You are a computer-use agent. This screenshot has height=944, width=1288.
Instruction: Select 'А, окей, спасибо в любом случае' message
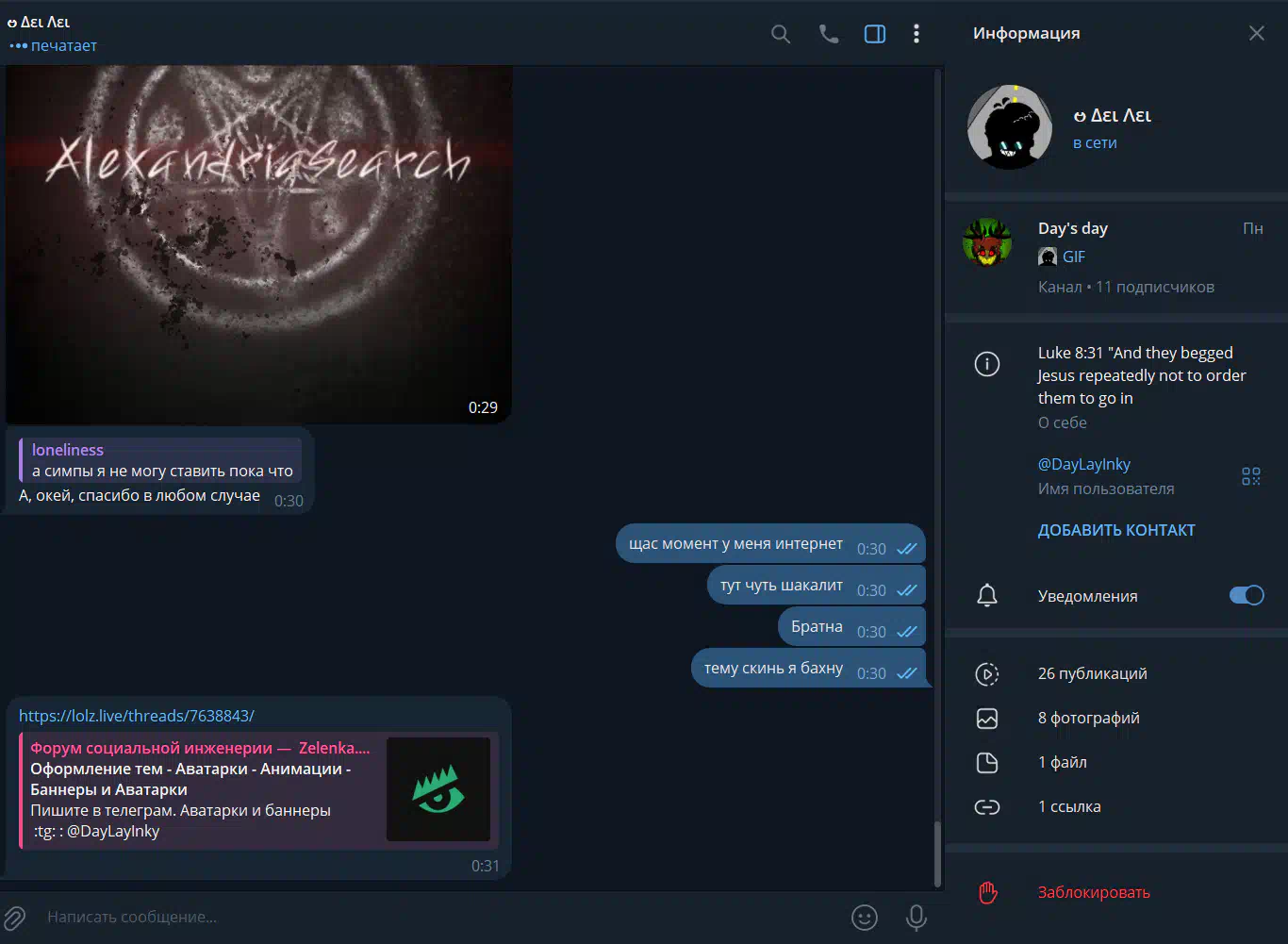coord(140,495)
